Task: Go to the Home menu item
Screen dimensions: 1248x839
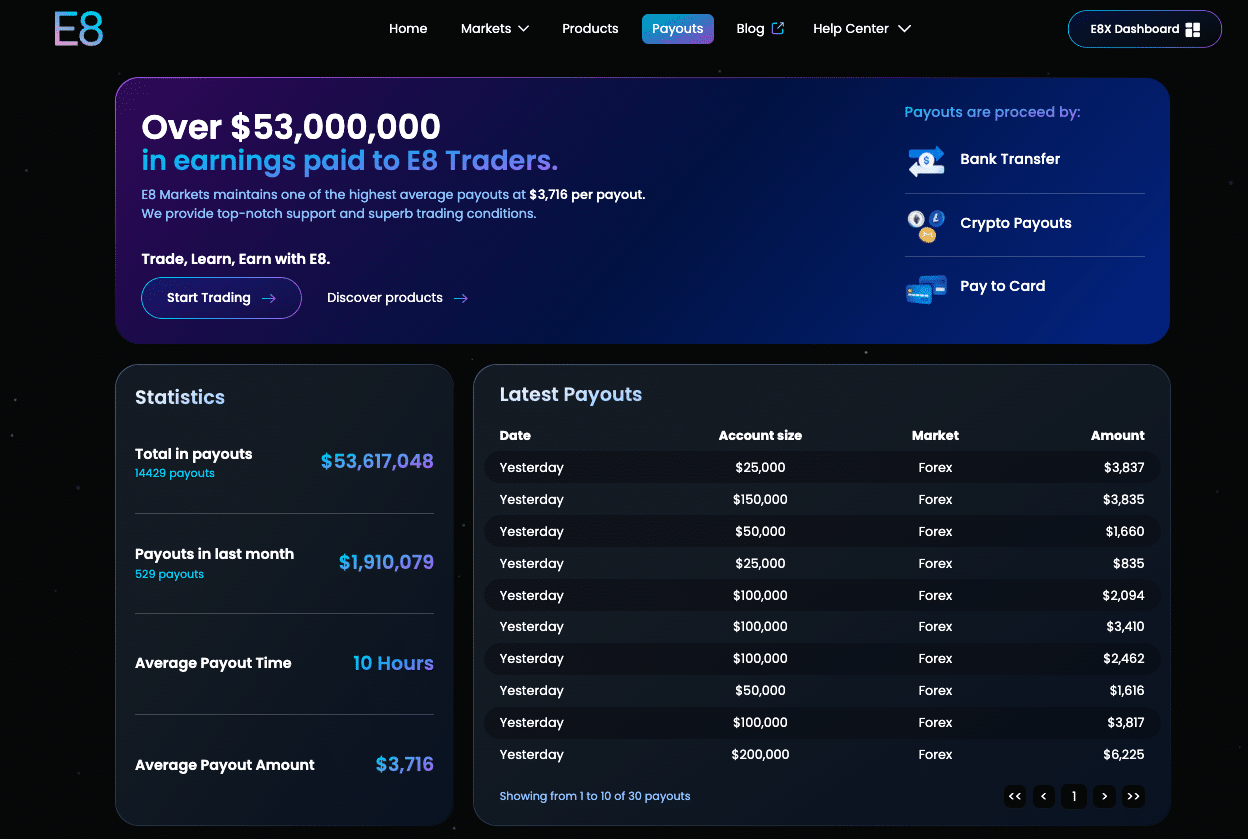Action: (x=408, y=29)
